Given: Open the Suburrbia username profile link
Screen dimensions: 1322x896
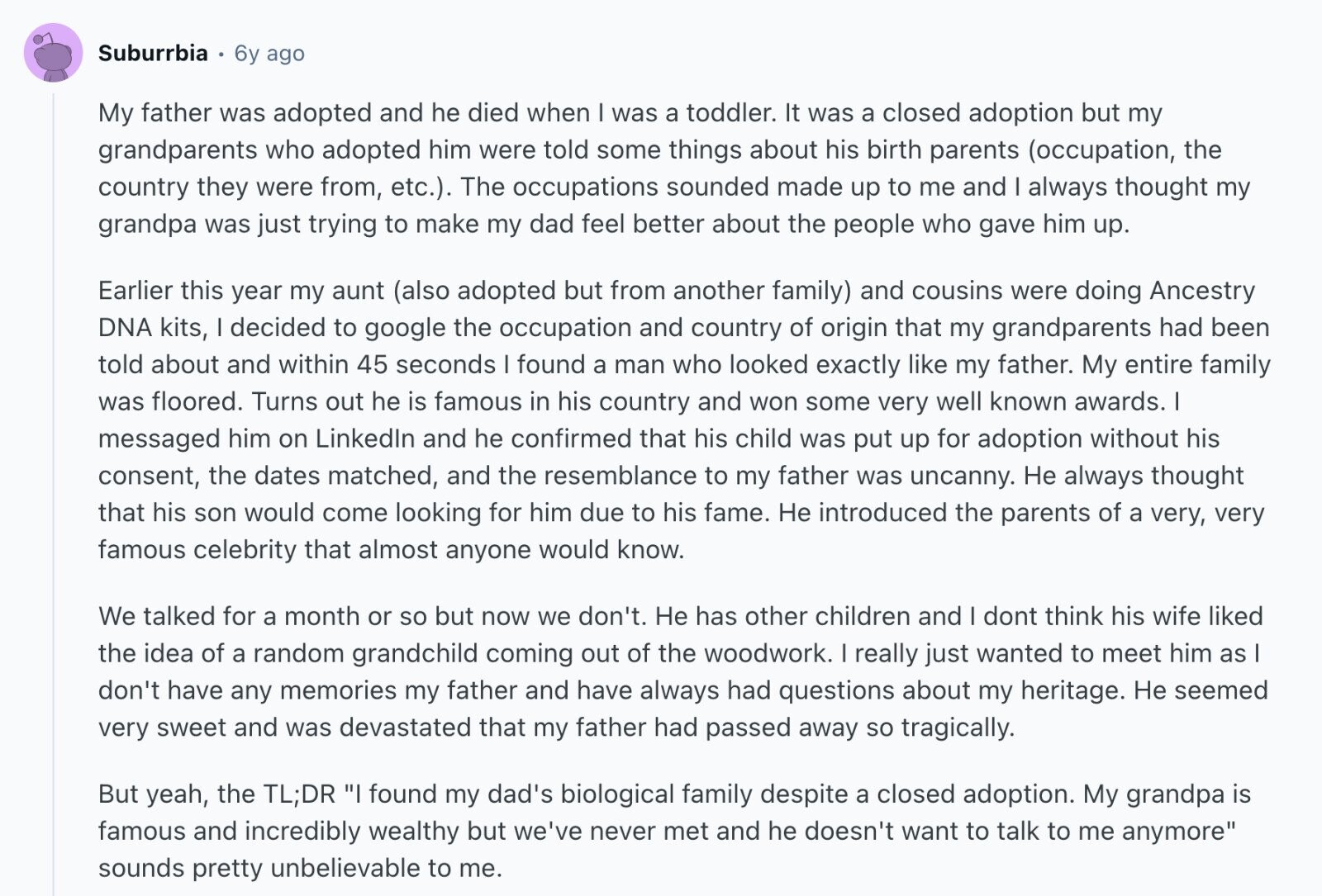Looking at the screenshot, I should [153, 53].
